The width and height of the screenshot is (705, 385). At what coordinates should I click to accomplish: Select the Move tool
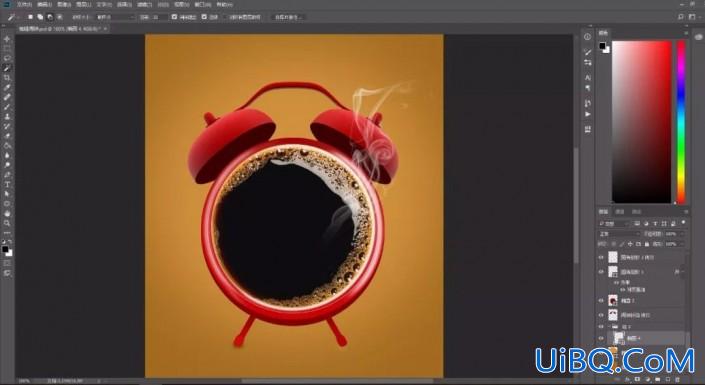coord(7,39)
